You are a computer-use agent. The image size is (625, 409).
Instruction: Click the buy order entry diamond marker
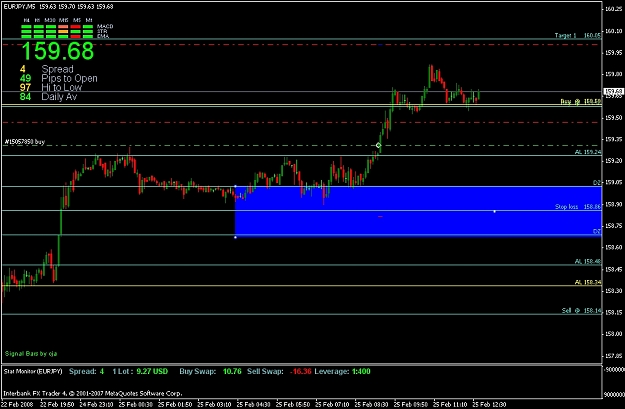pos(378,146)
